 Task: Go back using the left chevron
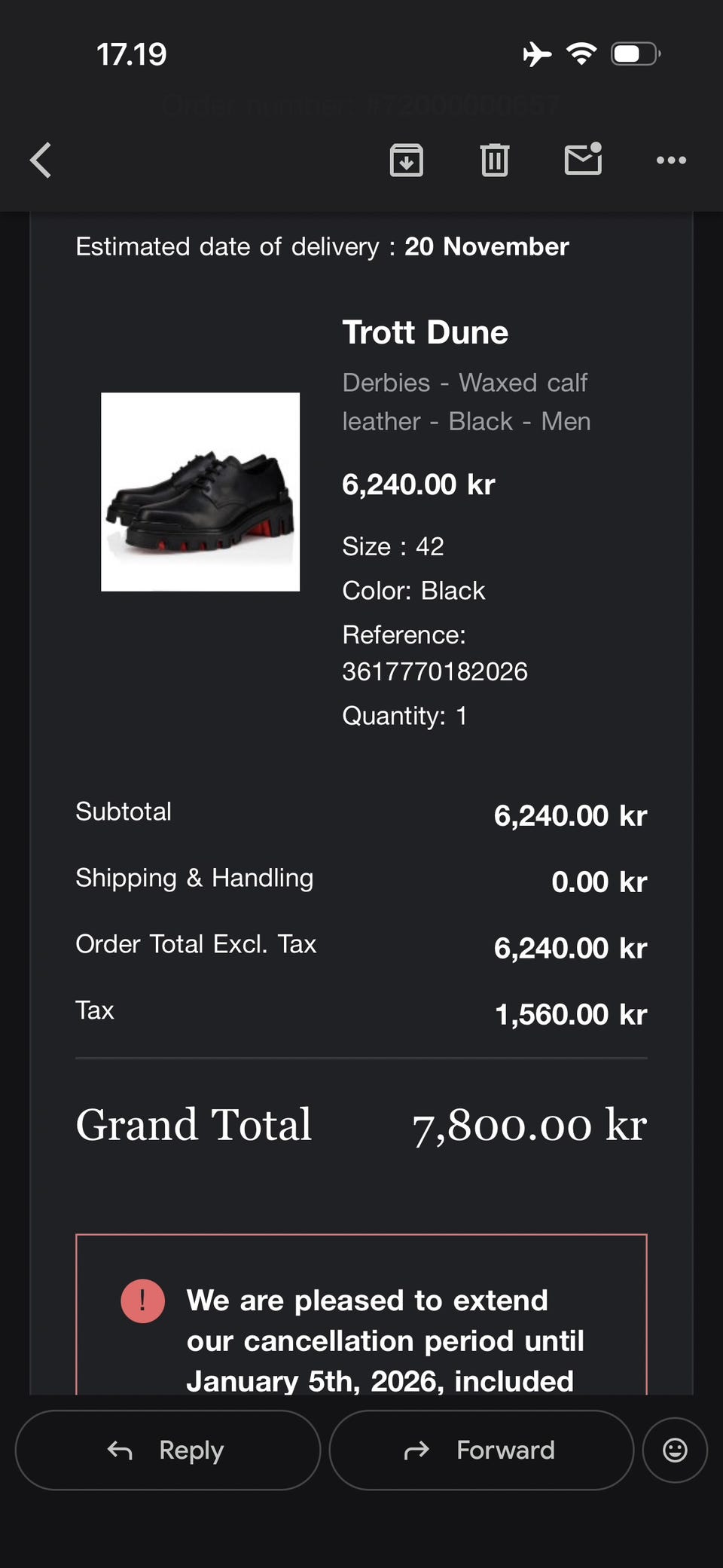(41, 160)
